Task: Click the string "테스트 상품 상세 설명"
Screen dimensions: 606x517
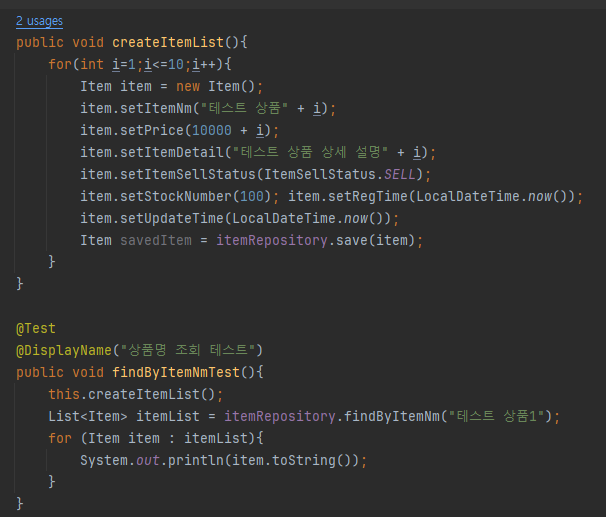Action: click(310, 152)
